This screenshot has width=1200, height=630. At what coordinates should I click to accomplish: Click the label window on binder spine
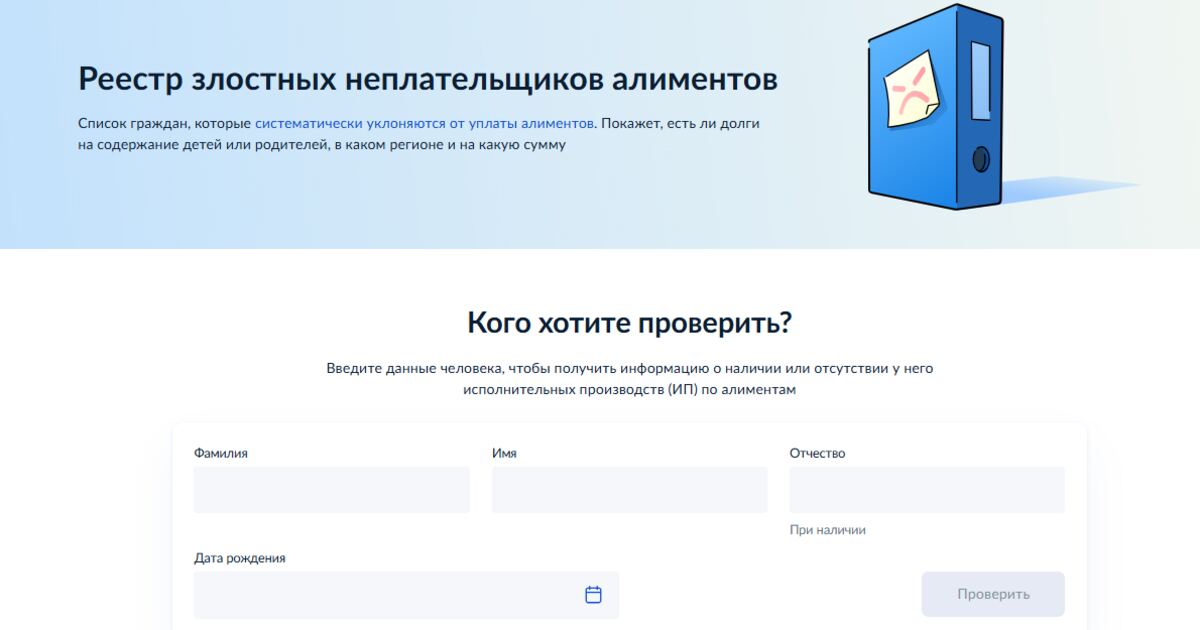click(x=980, y=80)
